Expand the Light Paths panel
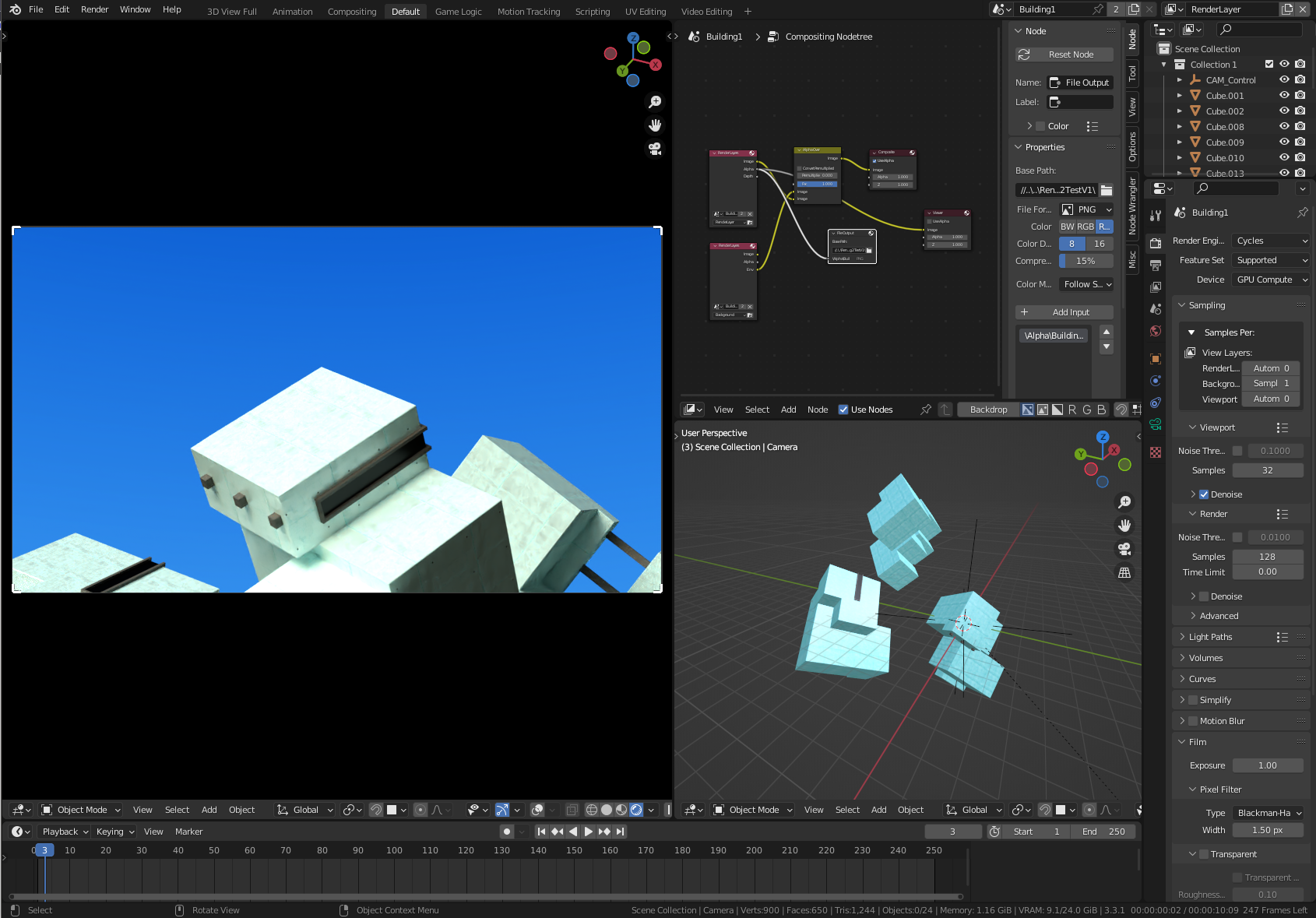The width and height of the screenshot is (1316, 918). tap(1210, 637)
